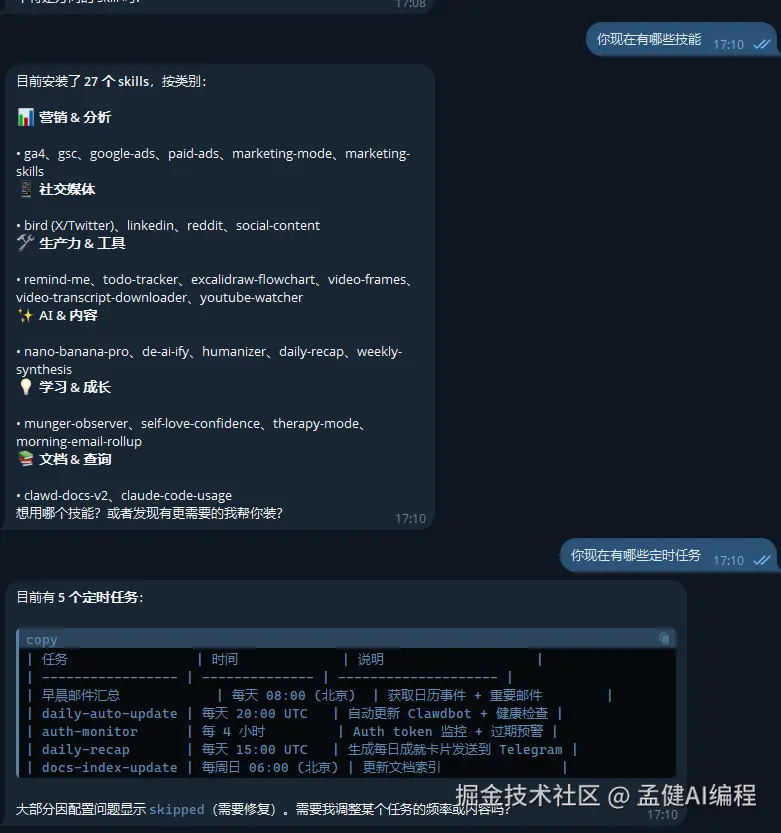781x833 pixels.
Task: Click the read-receipt checkmarks on 你现在有哪些定时任务
Action: click(761, 560)
